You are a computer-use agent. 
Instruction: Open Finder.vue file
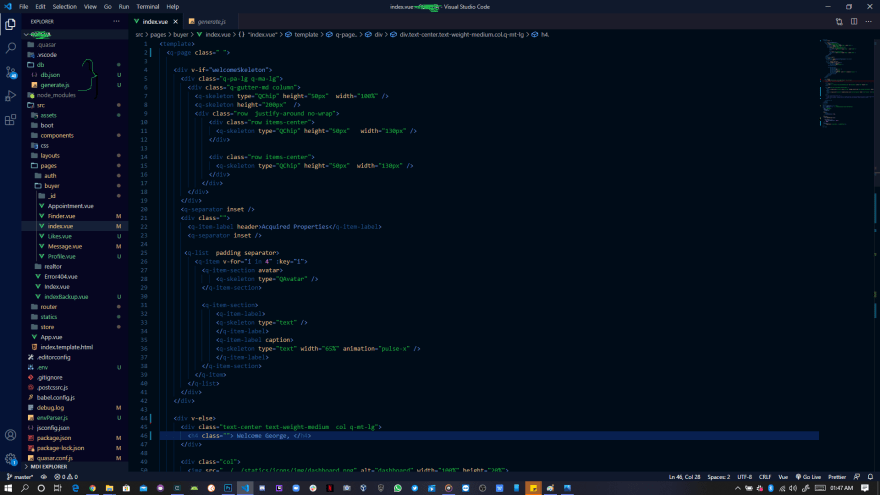point(75,216)
